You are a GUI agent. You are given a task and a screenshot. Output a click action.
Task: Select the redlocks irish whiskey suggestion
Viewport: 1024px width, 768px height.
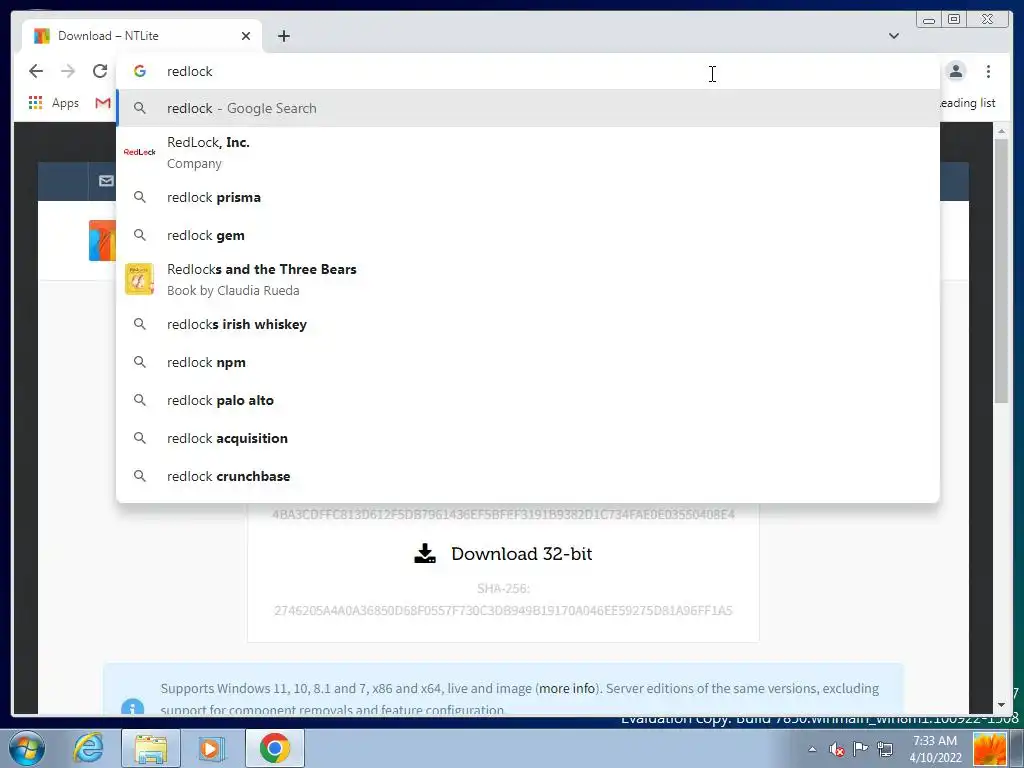point(528,325)
